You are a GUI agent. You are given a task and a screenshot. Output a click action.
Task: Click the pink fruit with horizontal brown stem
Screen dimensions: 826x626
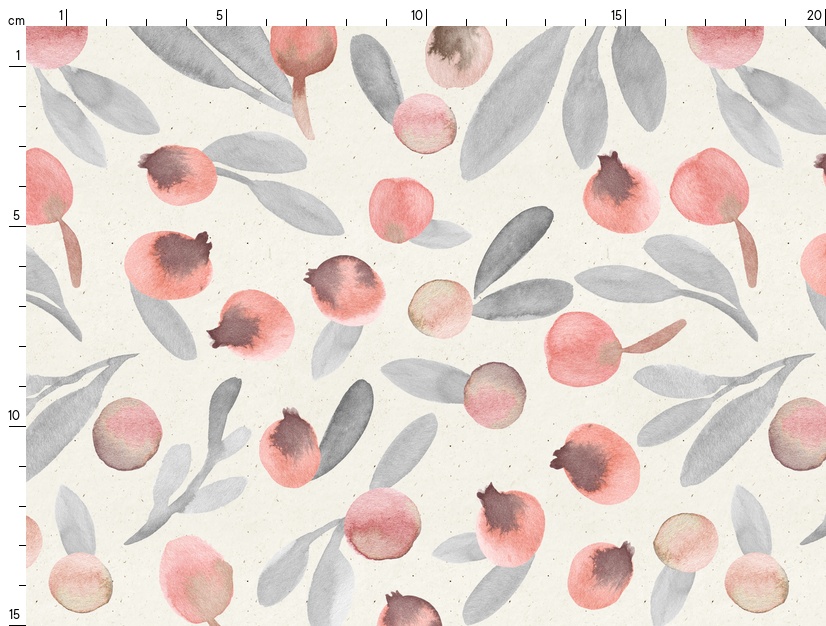click(x=584, y=348)
